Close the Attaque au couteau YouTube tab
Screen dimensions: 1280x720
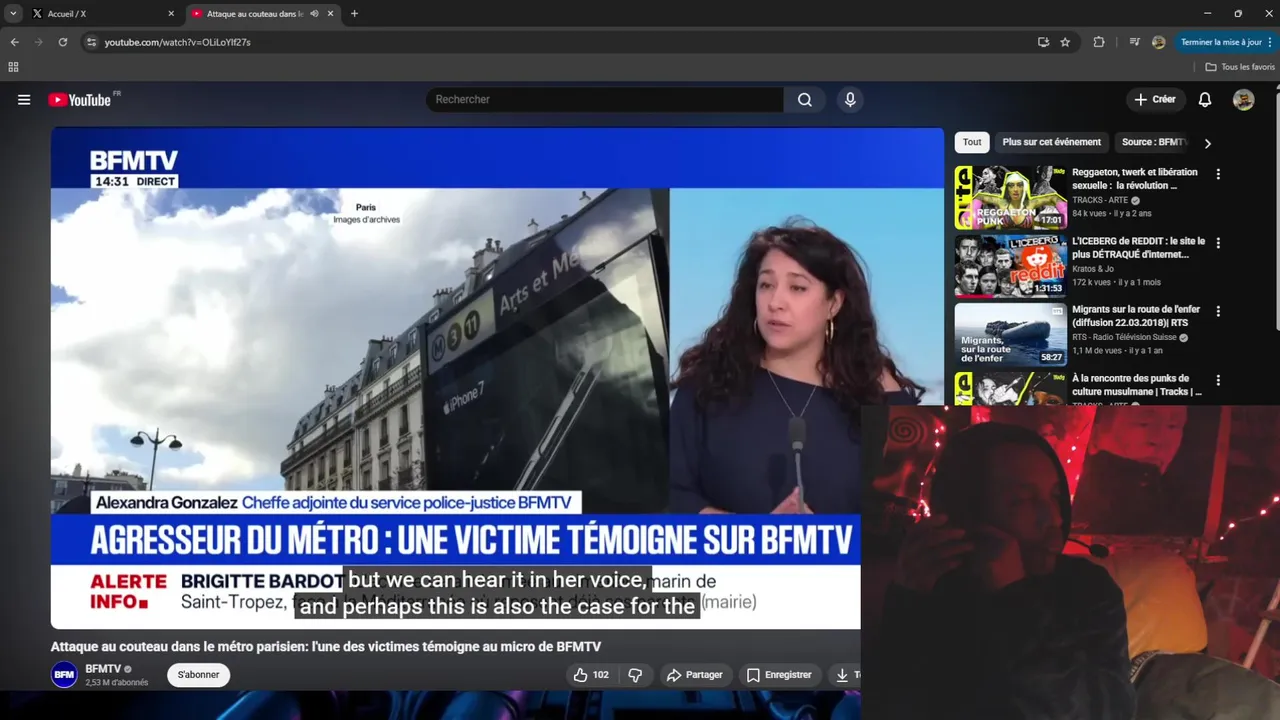pos(330,14)
